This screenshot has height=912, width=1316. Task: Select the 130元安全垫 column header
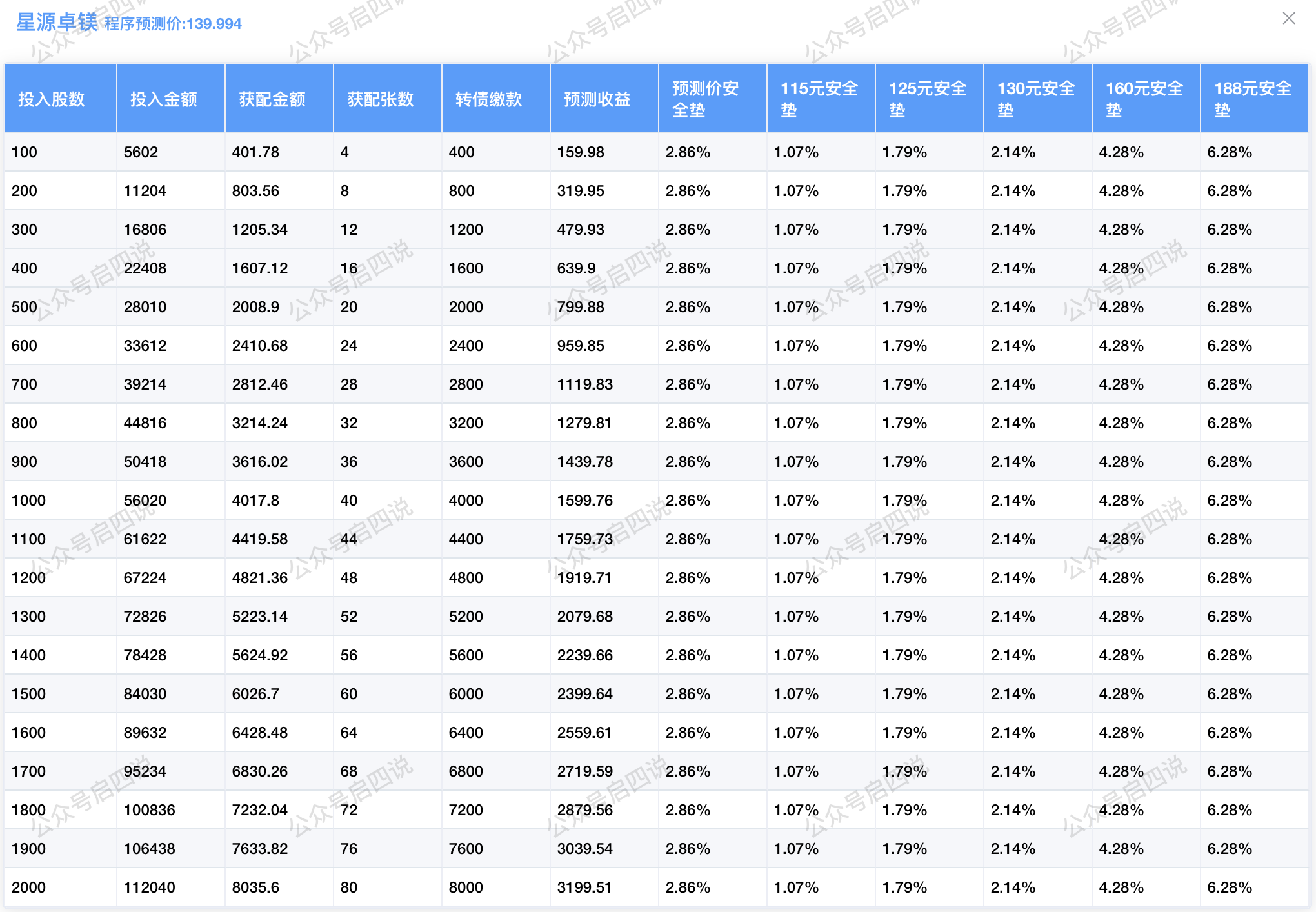click(x=1036, y=99)
